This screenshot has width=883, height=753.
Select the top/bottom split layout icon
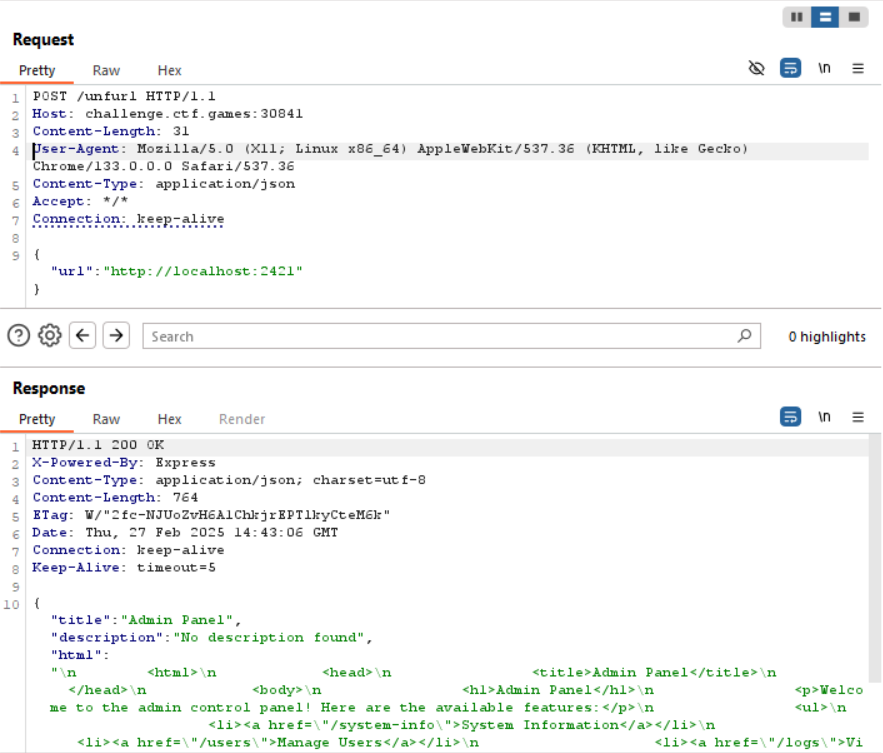click(825, 17)
